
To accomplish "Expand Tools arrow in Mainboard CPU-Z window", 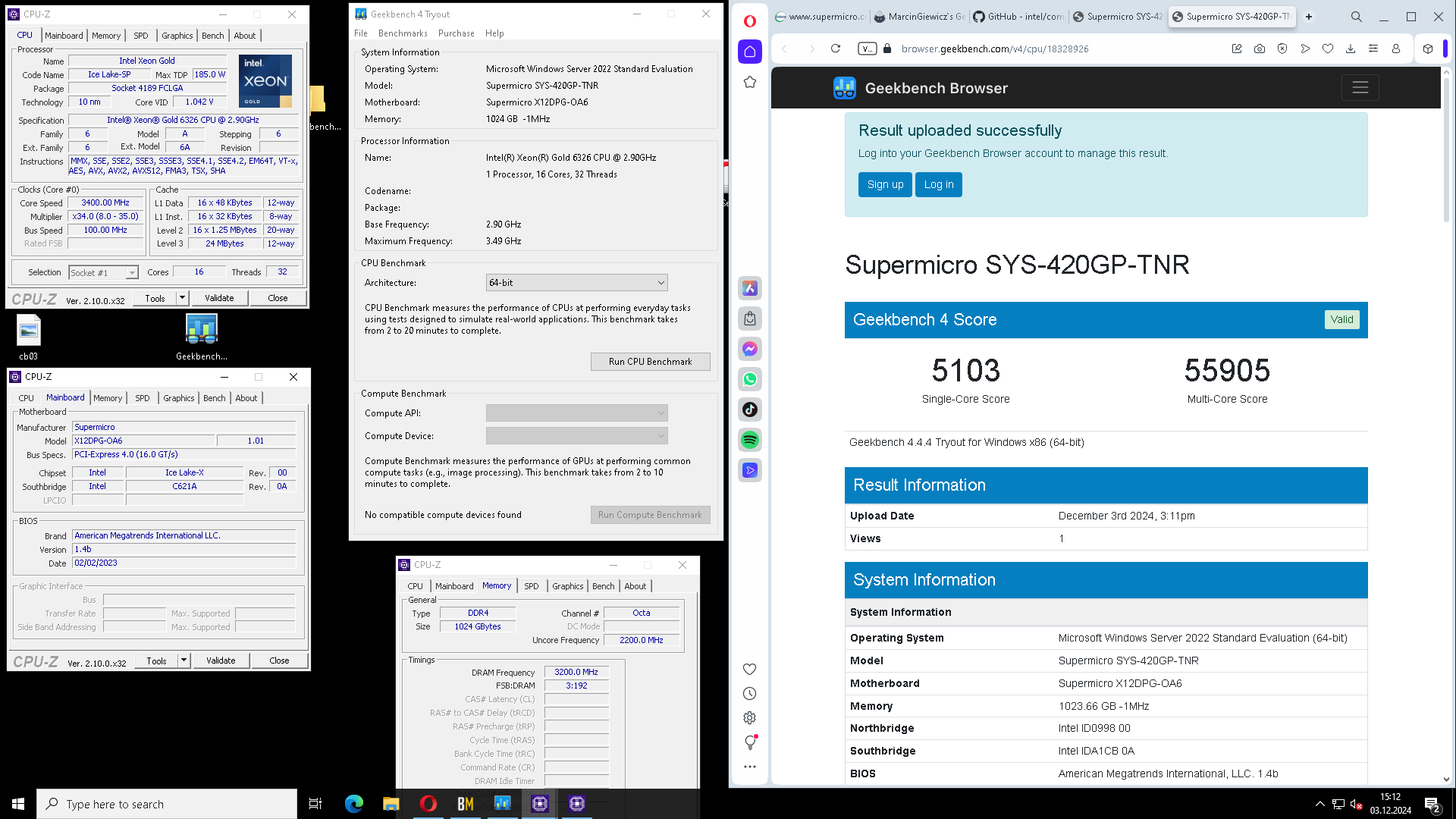I will [184, 661].
